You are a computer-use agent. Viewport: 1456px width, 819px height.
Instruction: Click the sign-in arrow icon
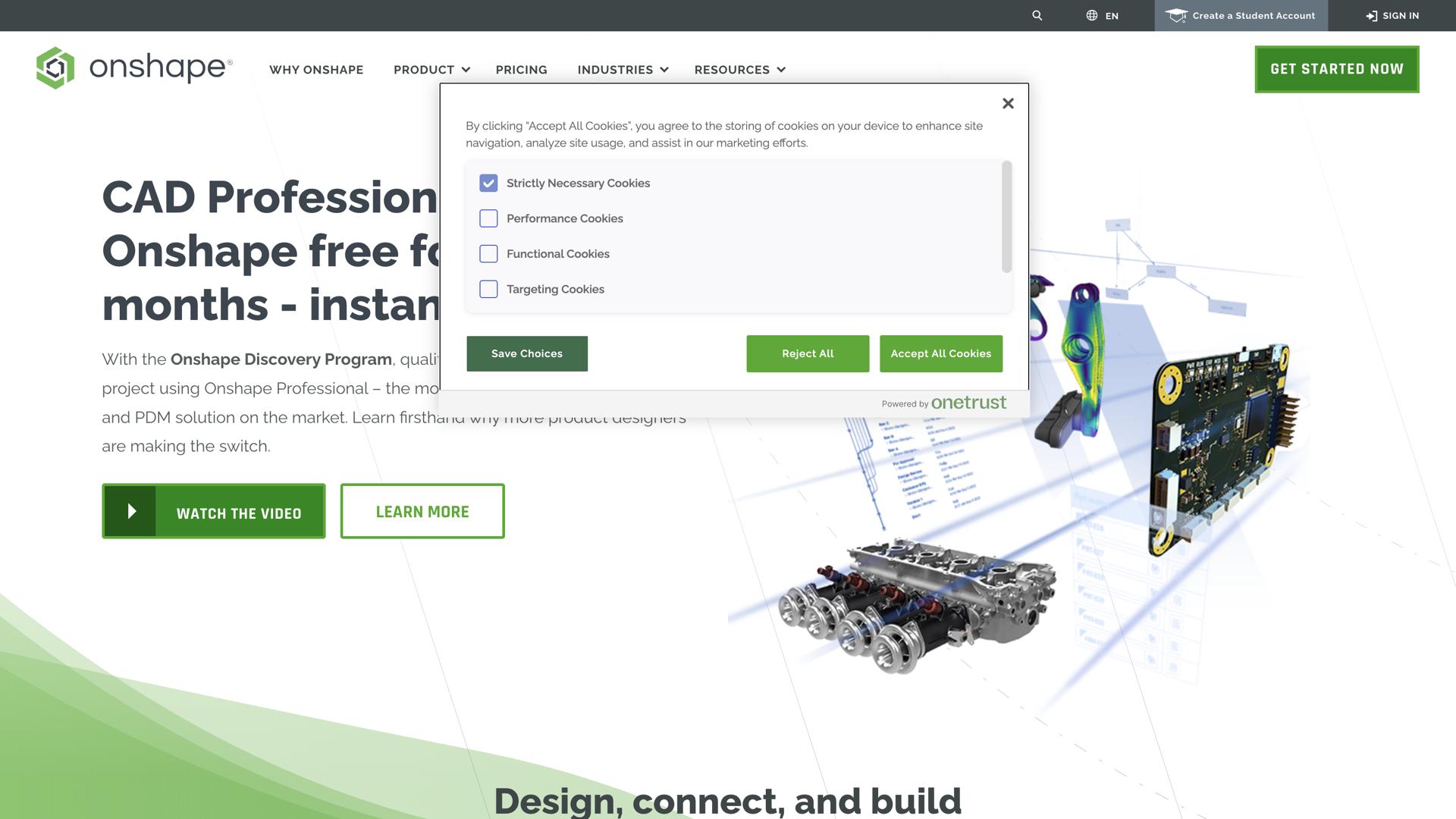point(1371,15)
